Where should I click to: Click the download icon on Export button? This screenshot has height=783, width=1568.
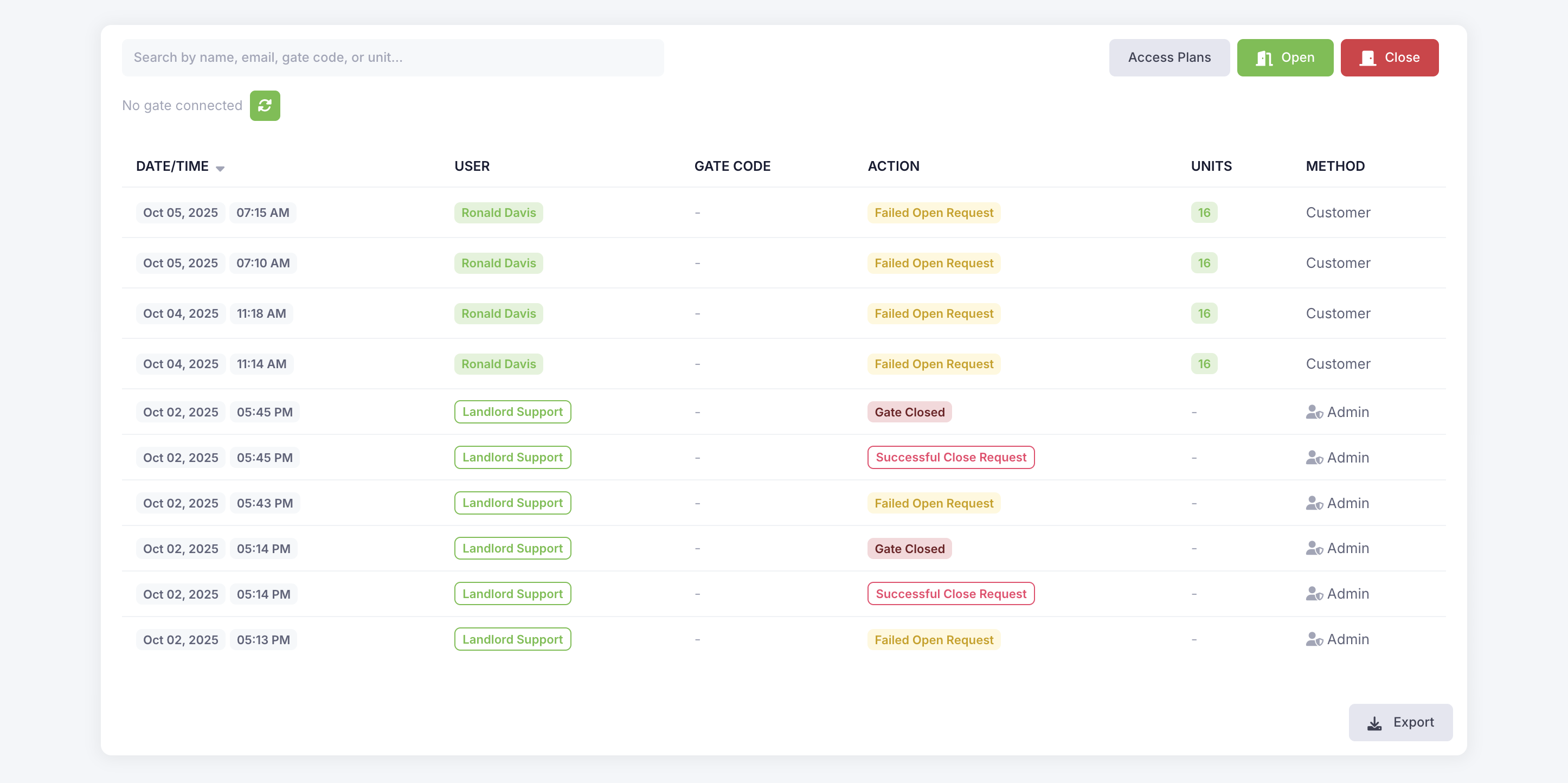coord(1374,723)
